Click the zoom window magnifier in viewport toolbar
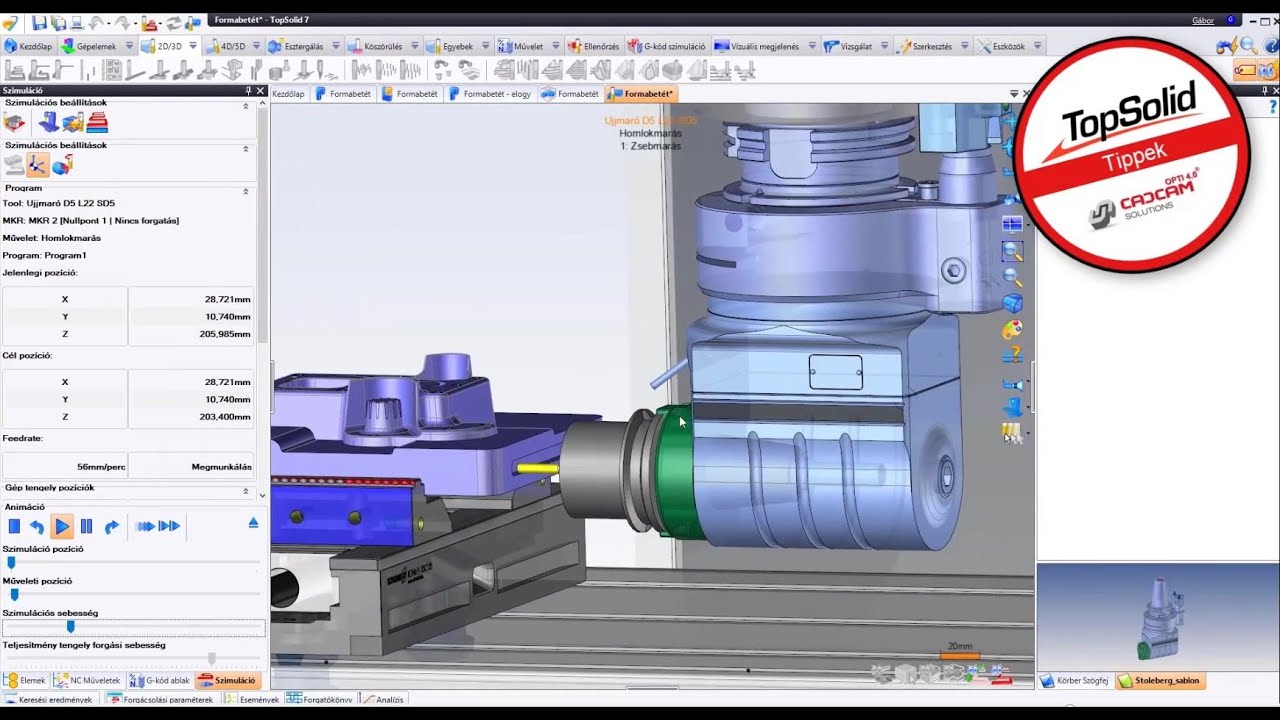 click(x=1012, y=252)
